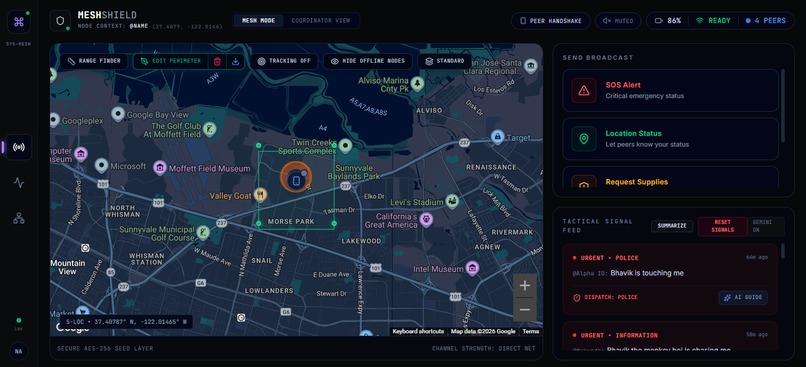Viewport: 806px width, 367px height.
Task: Click the bottom-left perimeter corner handle
Action: tap(259, 224)
